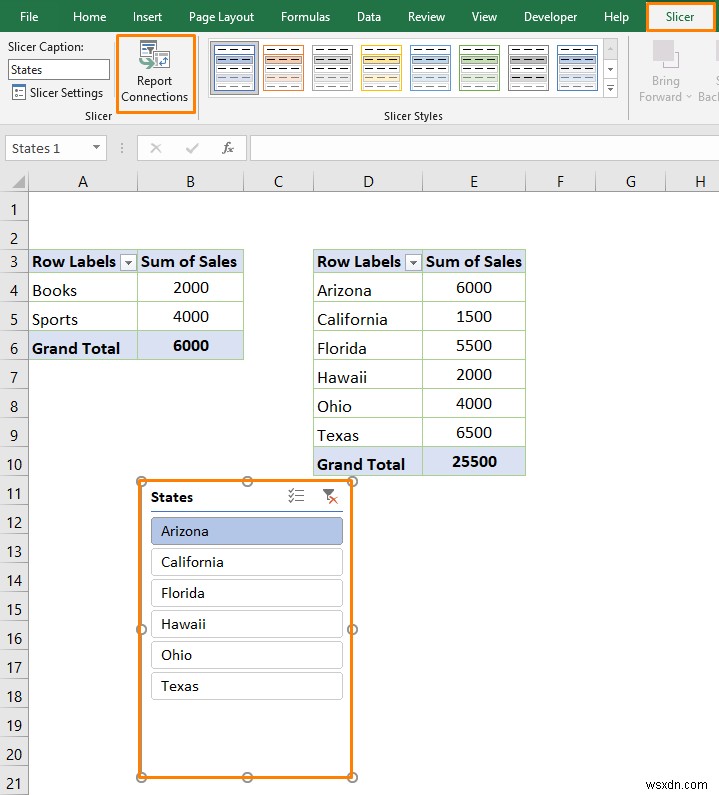Click the Insert Function fx icon
The width and height of the screenshot is (719, 795).
228,148
